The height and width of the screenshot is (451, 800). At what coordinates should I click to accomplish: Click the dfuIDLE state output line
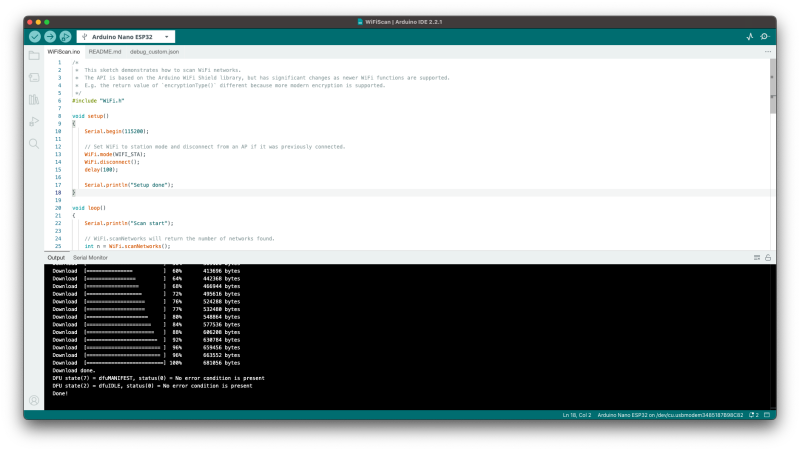pyautogui.click(x=152, y=386)
